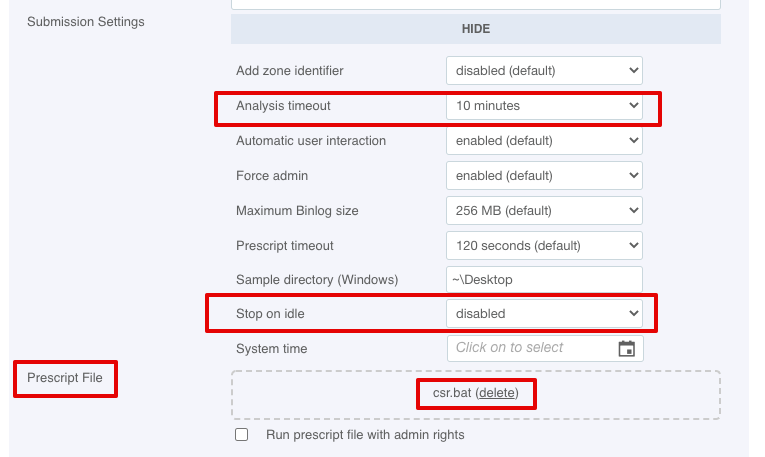Open Maximum Binlog size dropdown
Image resolution: width=765 pixels, height=457 pixels.
coord(544,211)
